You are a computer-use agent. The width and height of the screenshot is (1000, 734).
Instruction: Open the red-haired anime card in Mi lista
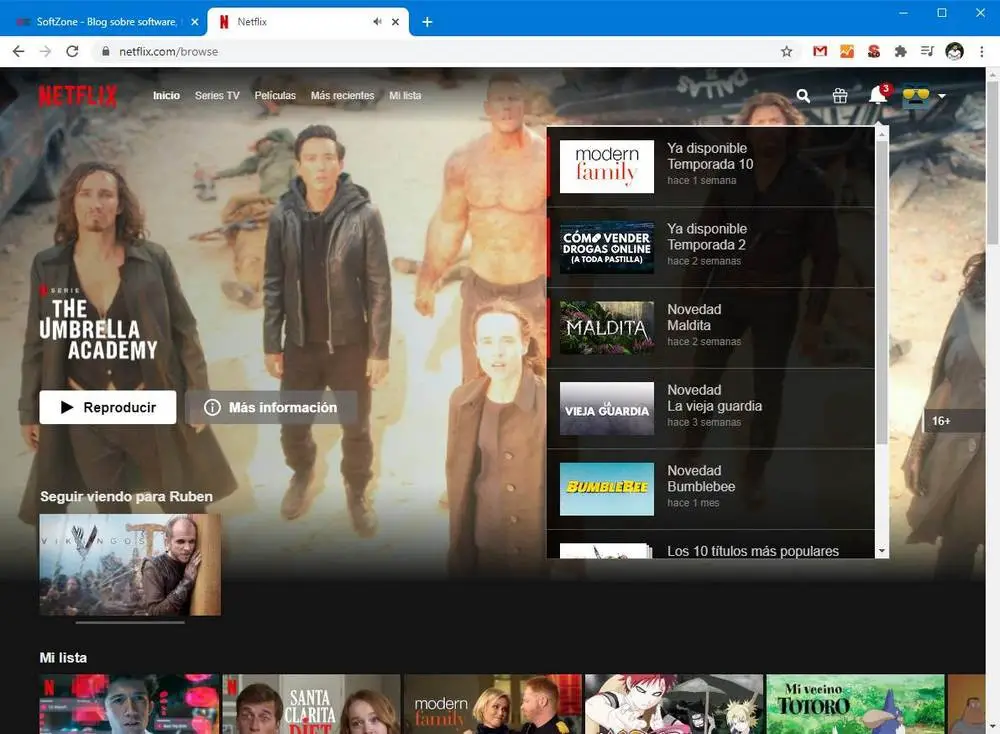(674, 704)
